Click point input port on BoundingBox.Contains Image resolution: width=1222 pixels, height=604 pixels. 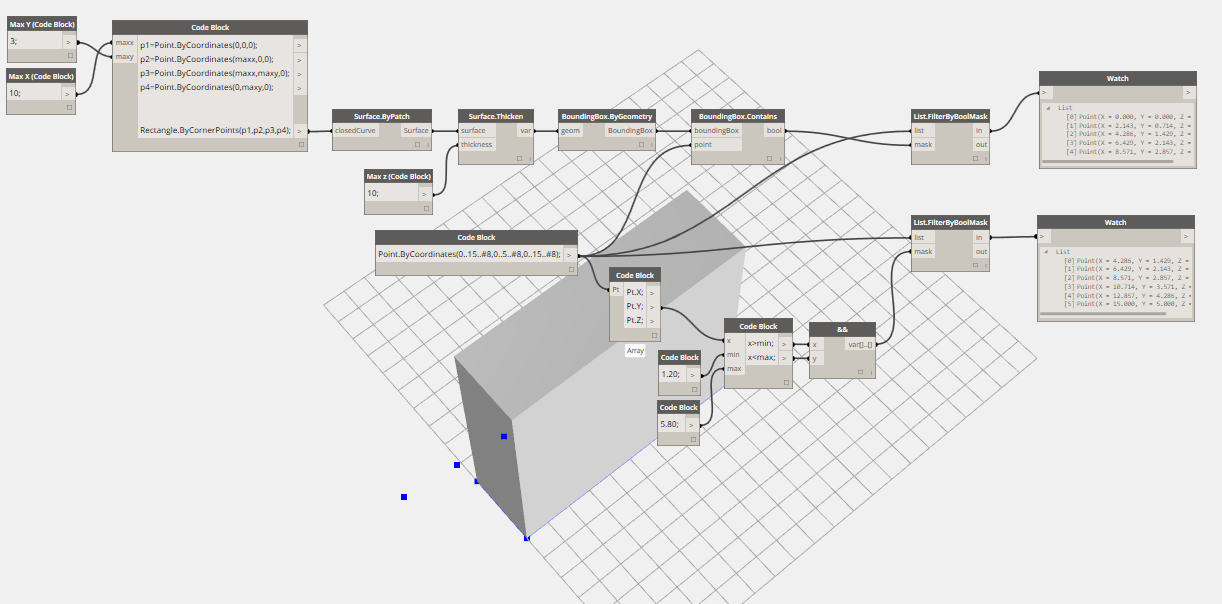[716, 144]
